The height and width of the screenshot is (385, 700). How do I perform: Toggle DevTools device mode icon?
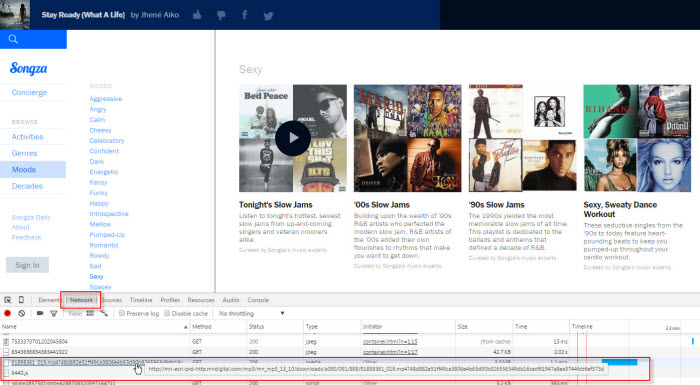(x=21, y=300)
